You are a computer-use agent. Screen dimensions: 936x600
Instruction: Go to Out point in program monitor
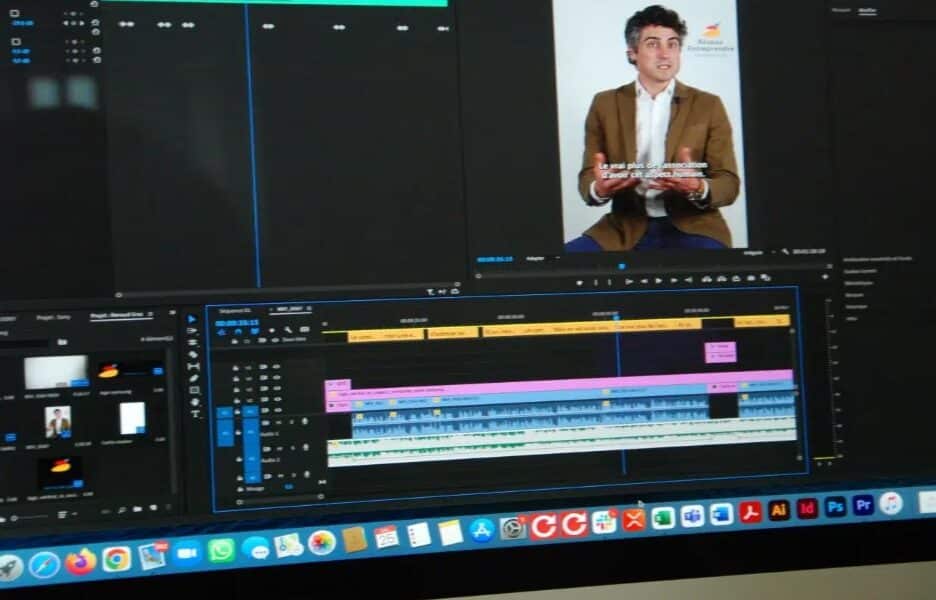click(688, 279)
